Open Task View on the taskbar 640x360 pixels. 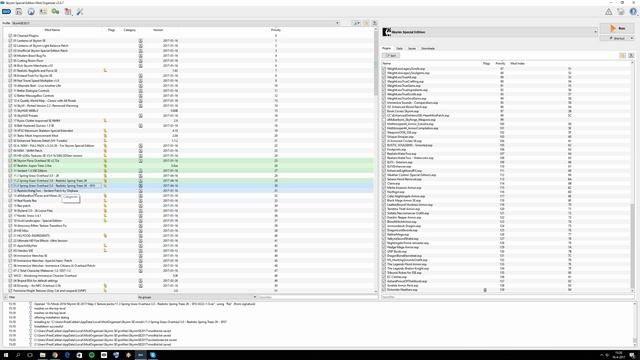coord(30,355)
